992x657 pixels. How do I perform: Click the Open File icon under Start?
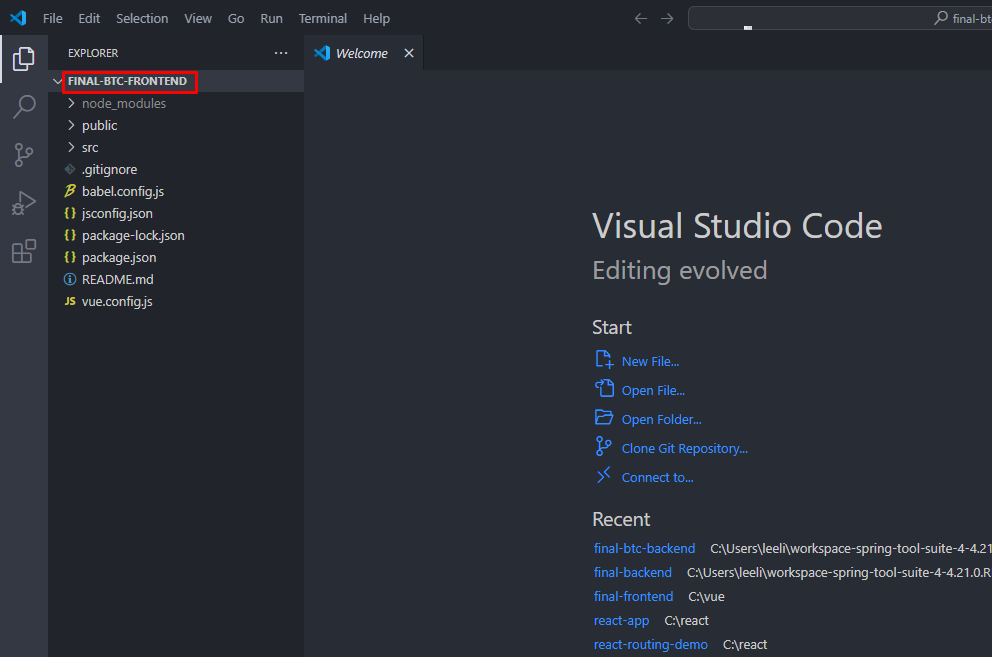point(604,388)
